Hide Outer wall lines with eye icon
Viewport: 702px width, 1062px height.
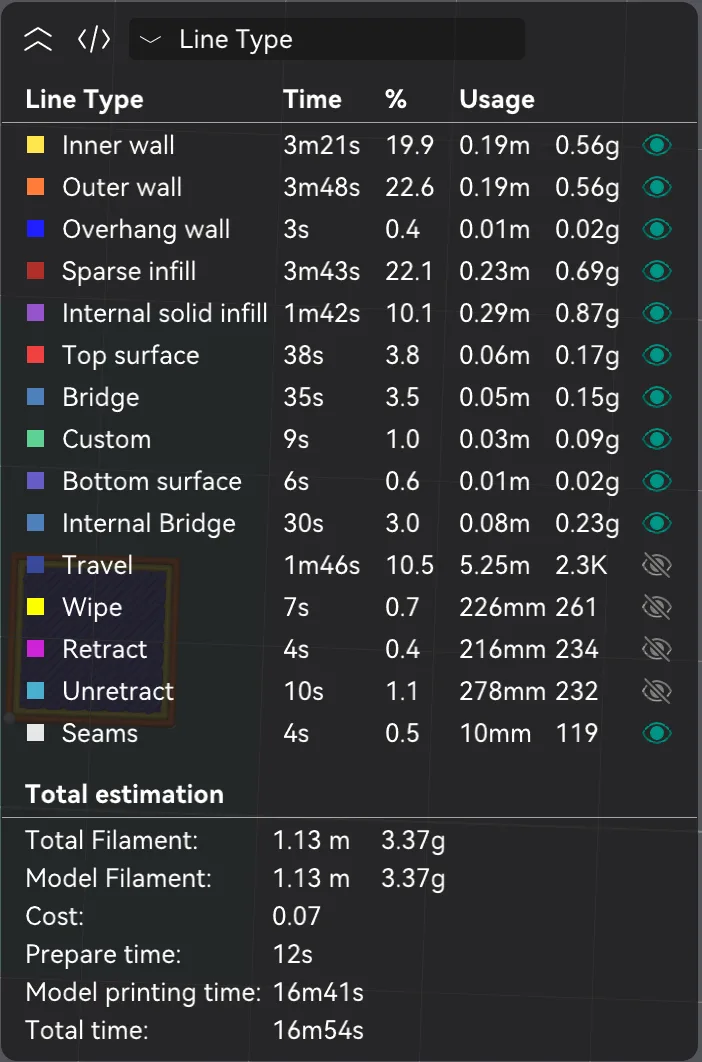pos(657,187)
